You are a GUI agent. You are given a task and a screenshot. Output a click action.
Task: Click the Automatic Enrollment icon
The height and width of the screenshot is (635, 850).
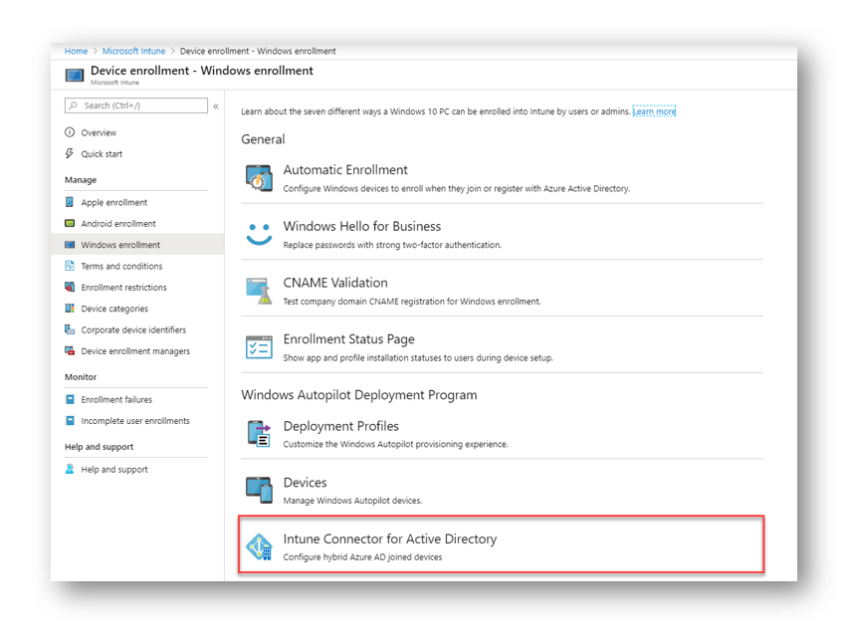click(x=259, y=178)
